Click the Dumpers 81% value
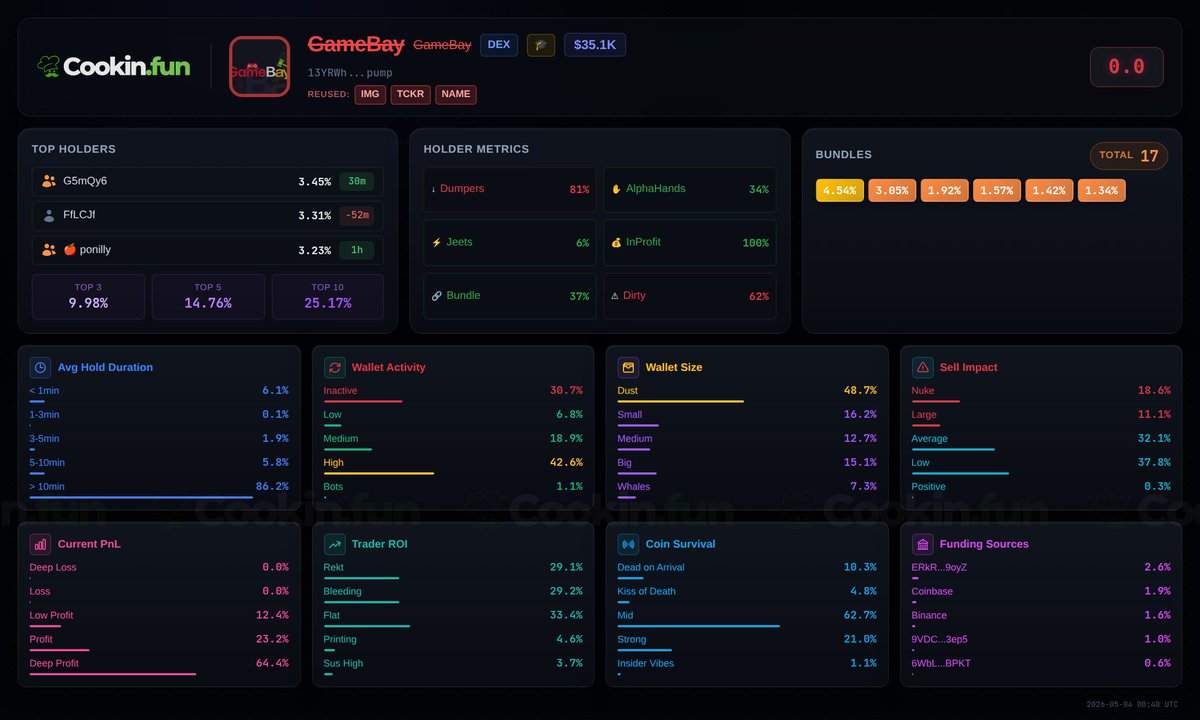The height and width of the screenshot is (720, 1200). [579, 189]
